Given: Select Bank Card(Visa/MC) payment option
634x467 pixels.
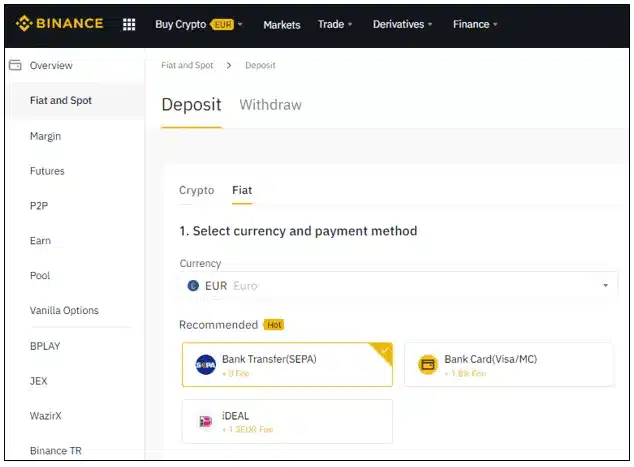Looking at the screenshot, I should pyautogui.click(x=508, y=365).
